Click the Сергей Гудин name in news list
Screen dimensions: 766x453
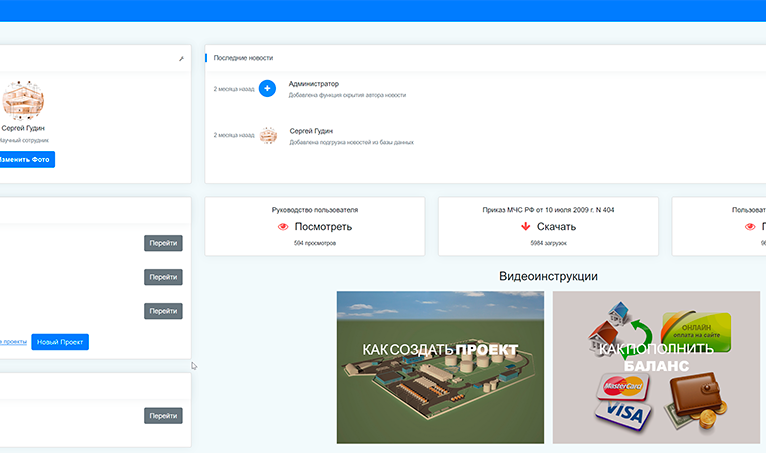311,131
